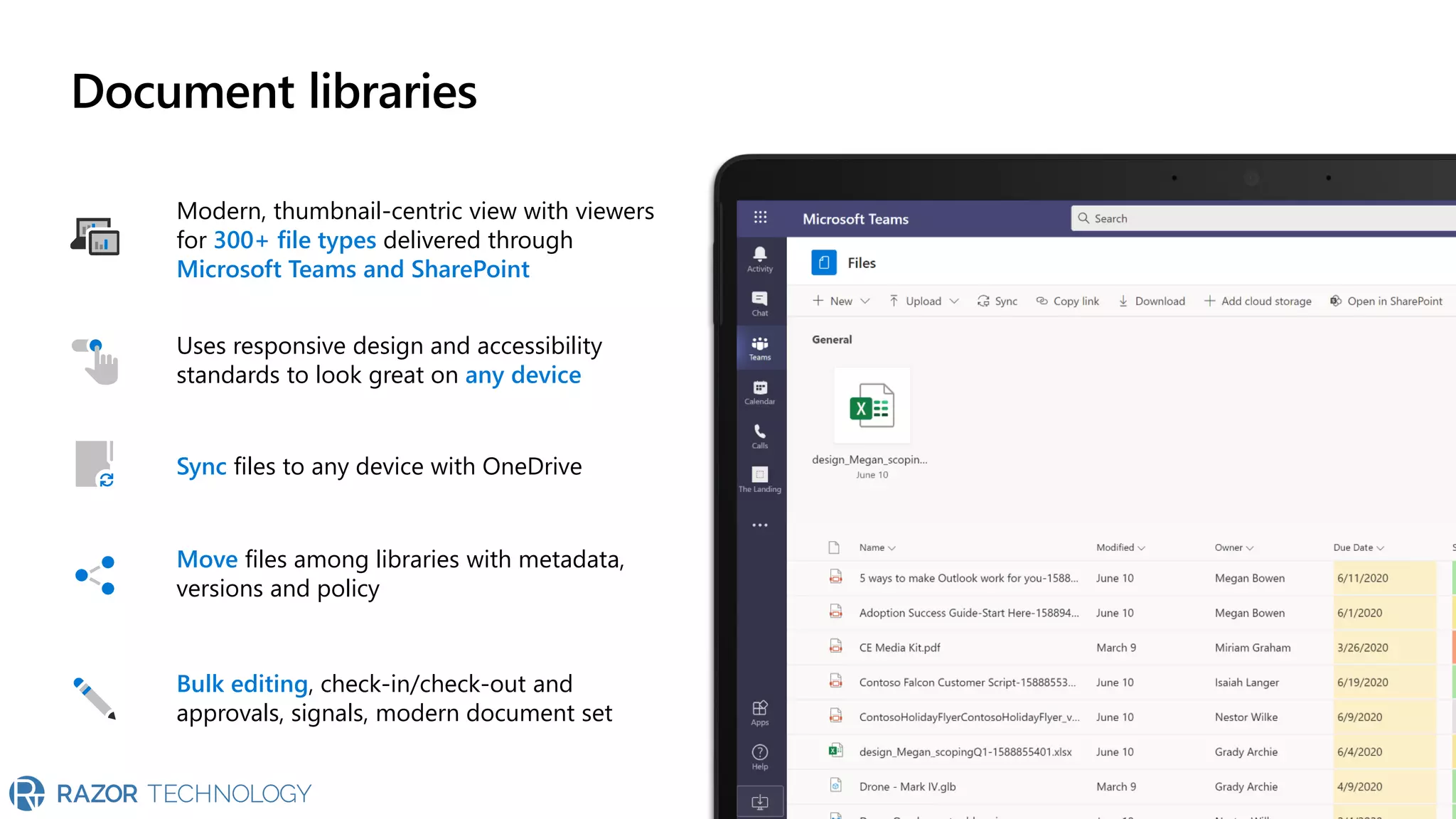Image resolution: width=1456 pixels, height=819 pixels.
Task: Open Drone - Mark IV.glb
Action: pyautogui.click(x=907, y=787)
